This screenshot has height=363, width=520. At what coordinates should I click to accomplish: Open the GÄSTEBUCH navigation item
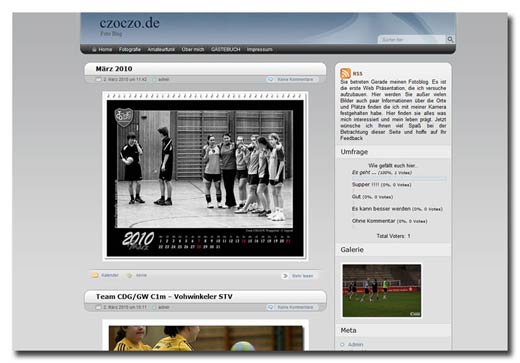click(225, 49)
